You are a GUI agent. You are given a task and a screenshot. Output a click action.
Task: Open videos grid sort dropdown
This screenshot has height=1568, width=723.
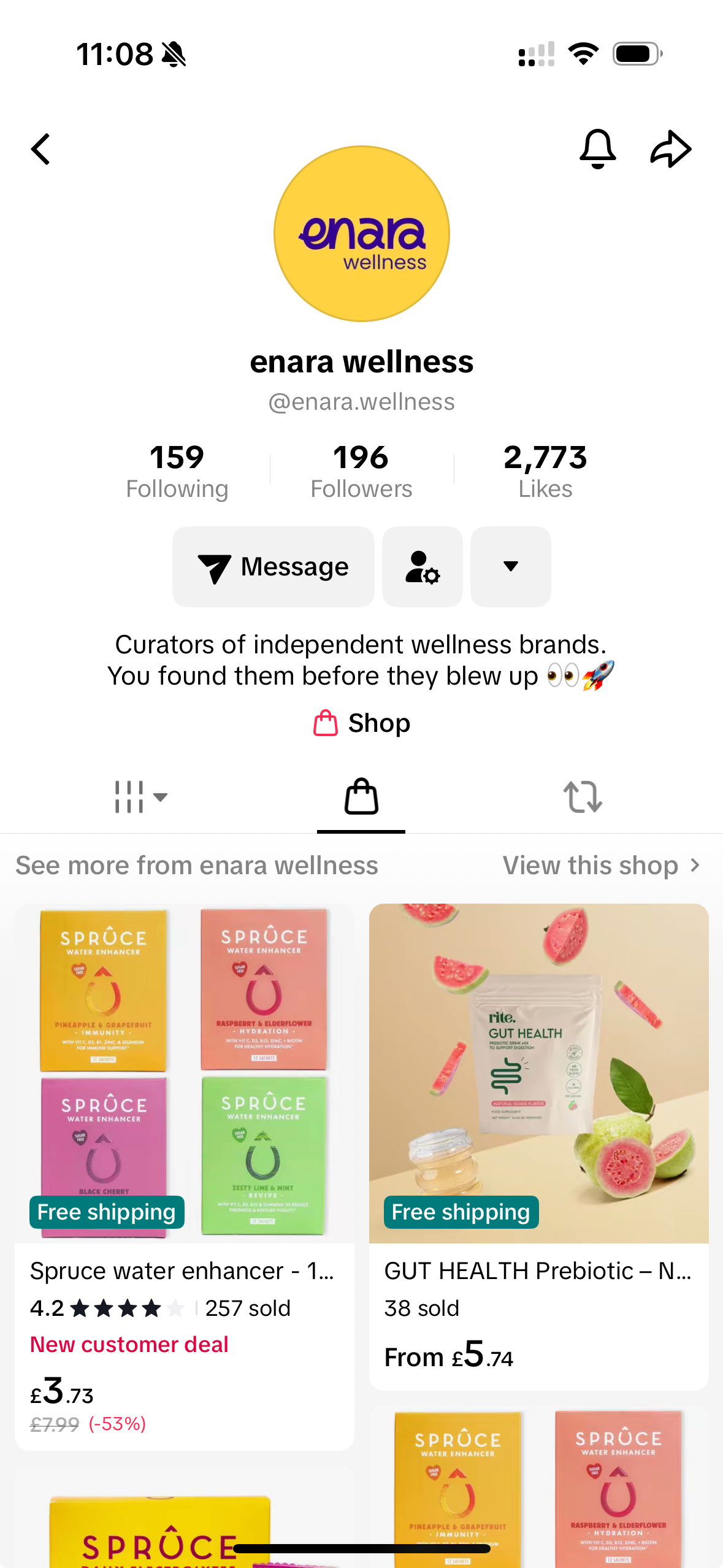[x=140, y=797]
